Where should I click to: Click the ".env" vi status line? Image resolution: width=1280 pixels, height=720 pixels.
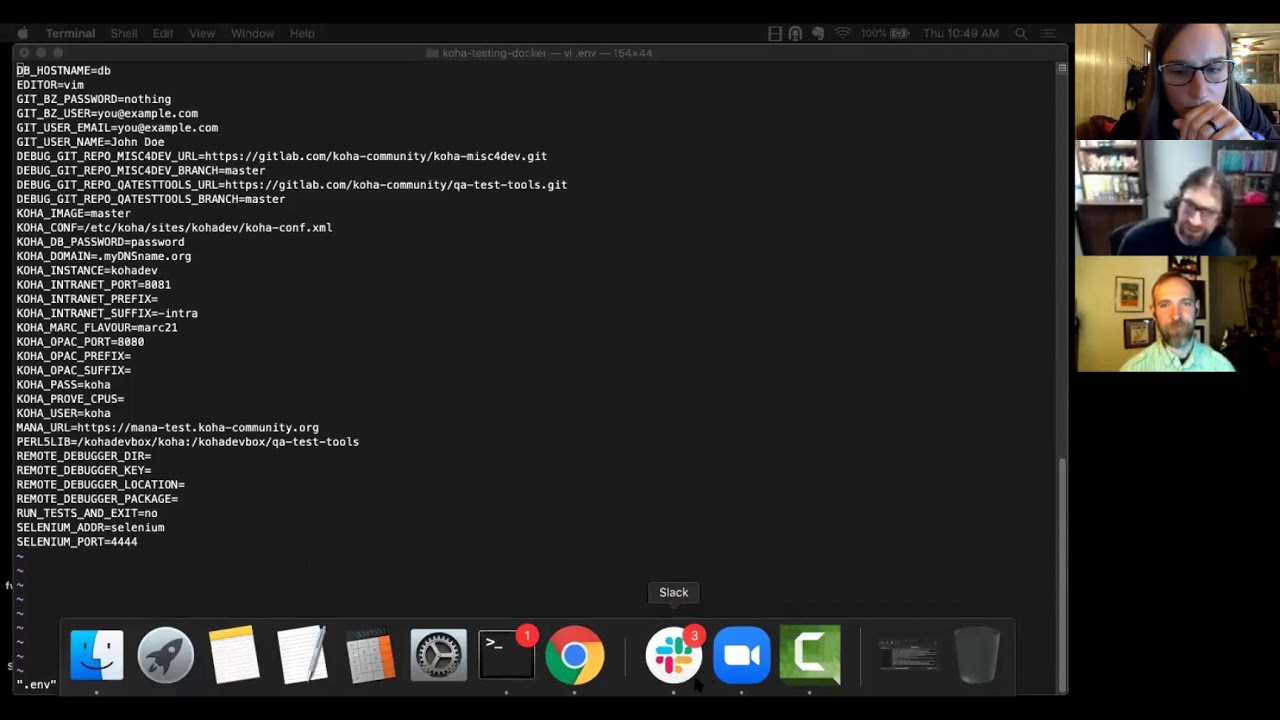pos(36,684)
